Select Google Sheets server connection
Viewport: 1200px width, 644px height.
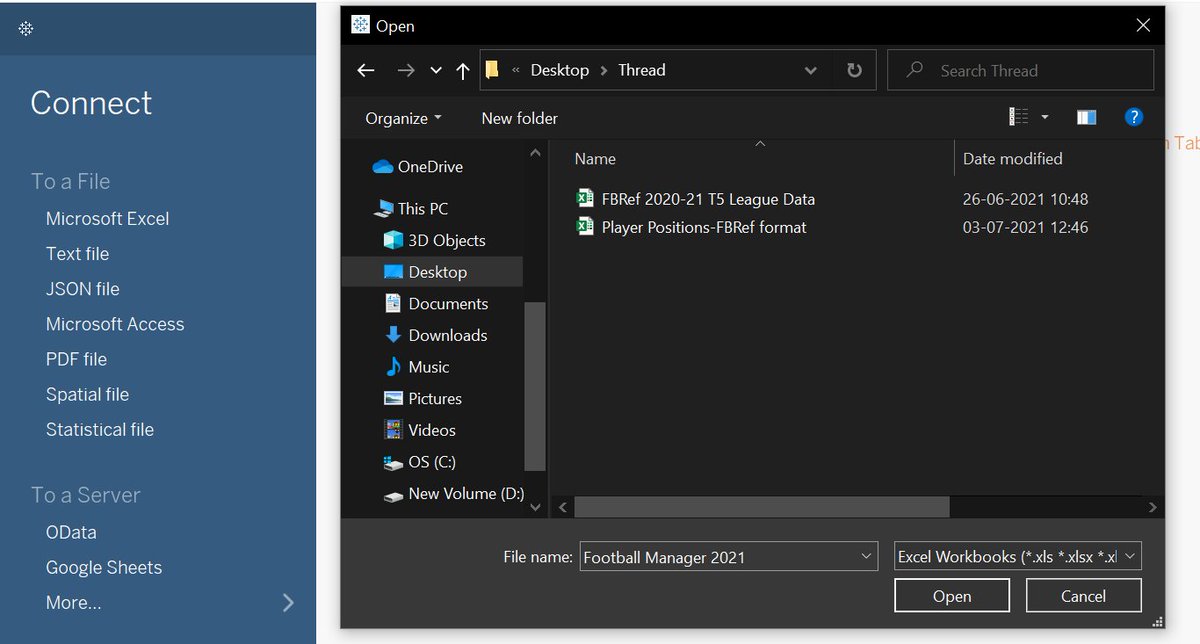pyautogui.click(x=104, y=567)
